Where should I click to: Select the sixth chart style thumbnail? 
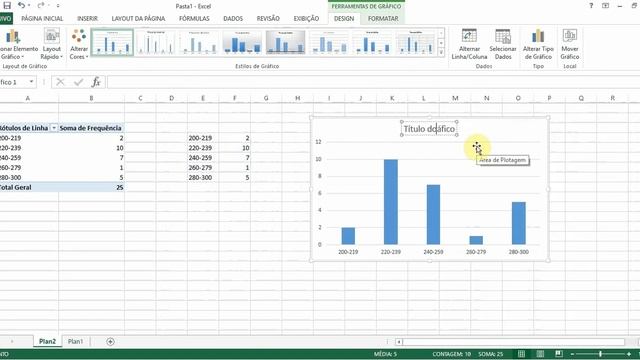pyautogui.click(x=329, y=42)
